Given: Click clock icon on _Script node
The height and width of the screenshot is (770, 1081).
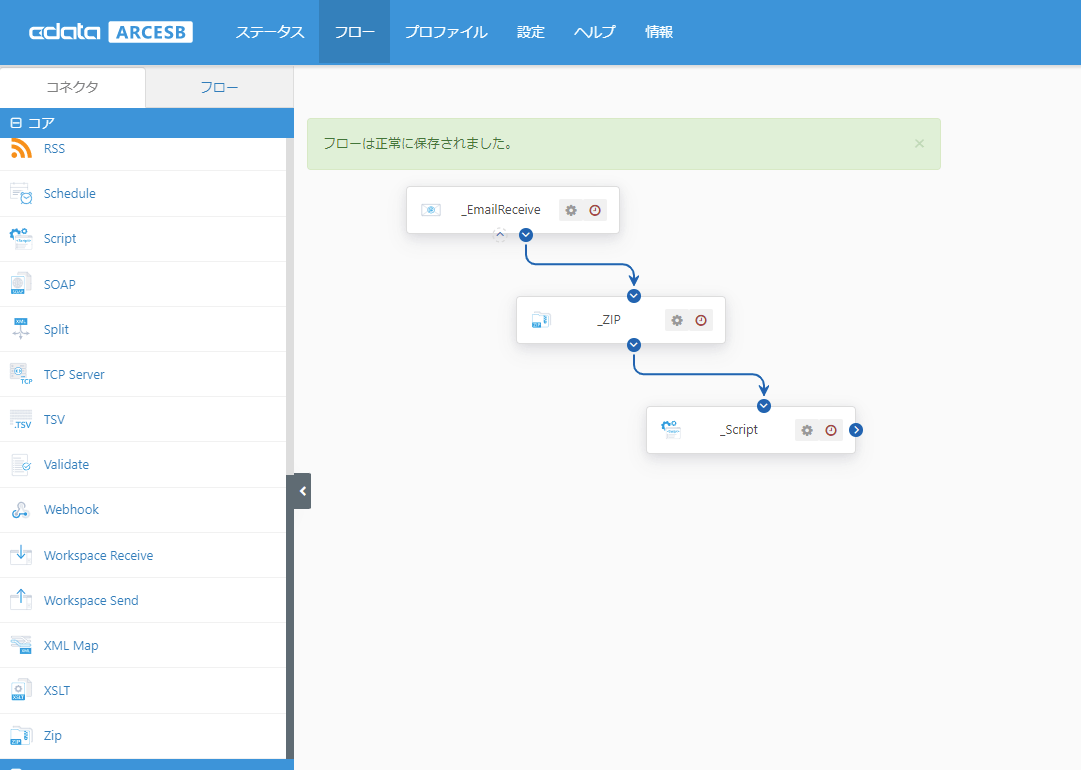Looking at the screenshot, I should [x=831, y=430].
